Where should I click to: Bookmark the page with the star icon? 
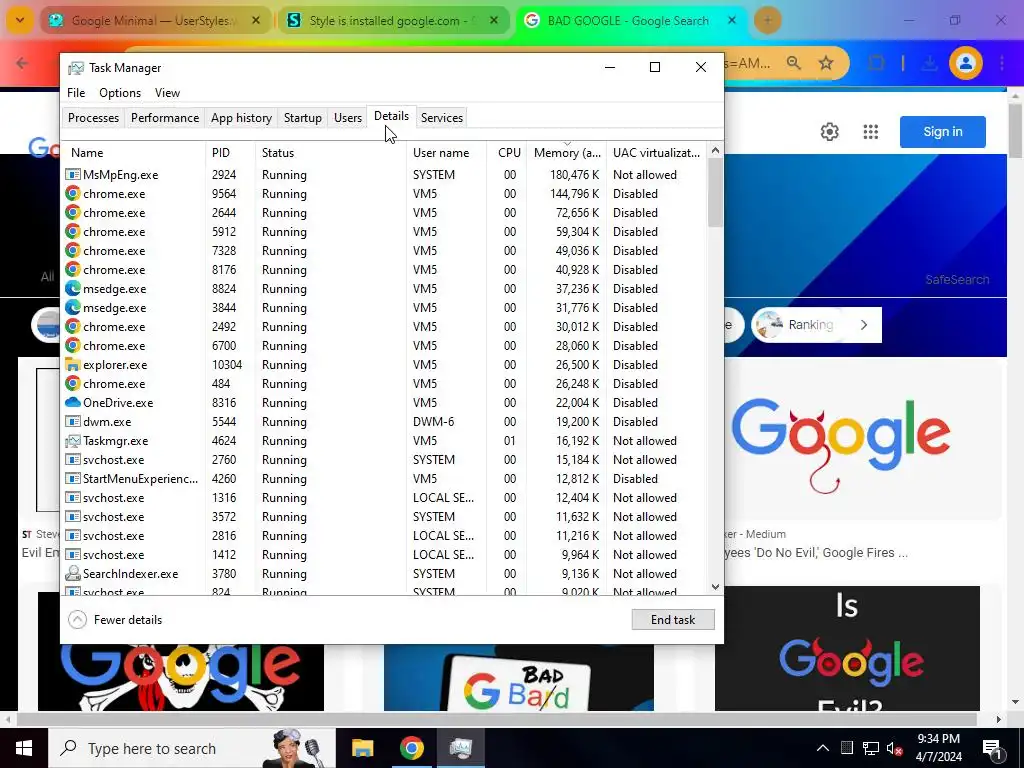click(826, 63)
